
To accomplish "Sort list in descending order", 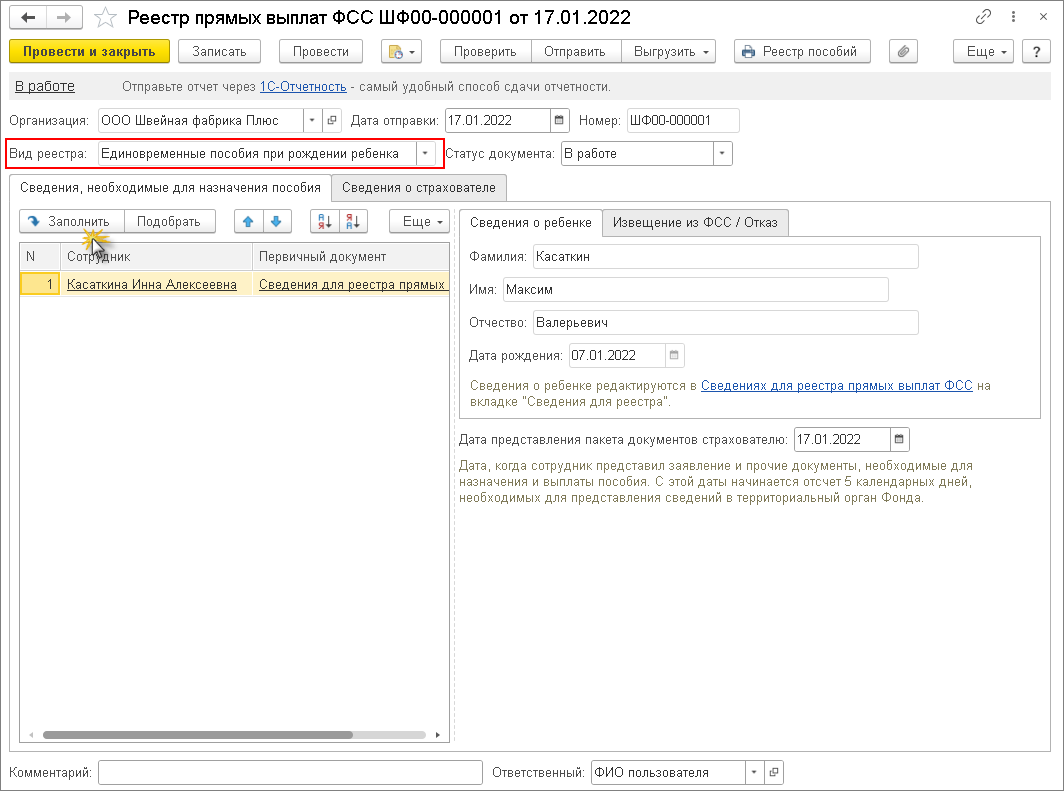I will click(x=353, y=222).
